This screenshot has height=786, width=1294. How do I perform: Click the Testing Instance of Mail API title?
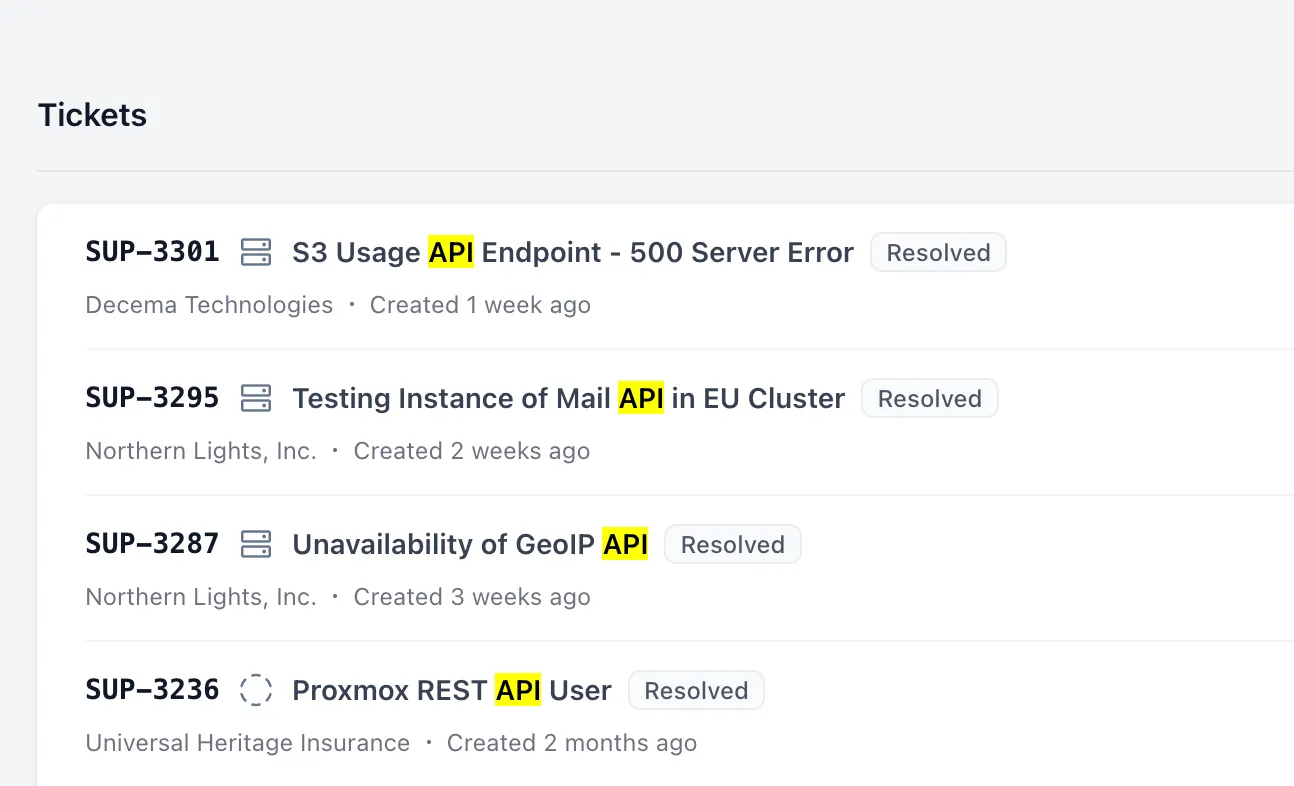(x=568, y=398)
